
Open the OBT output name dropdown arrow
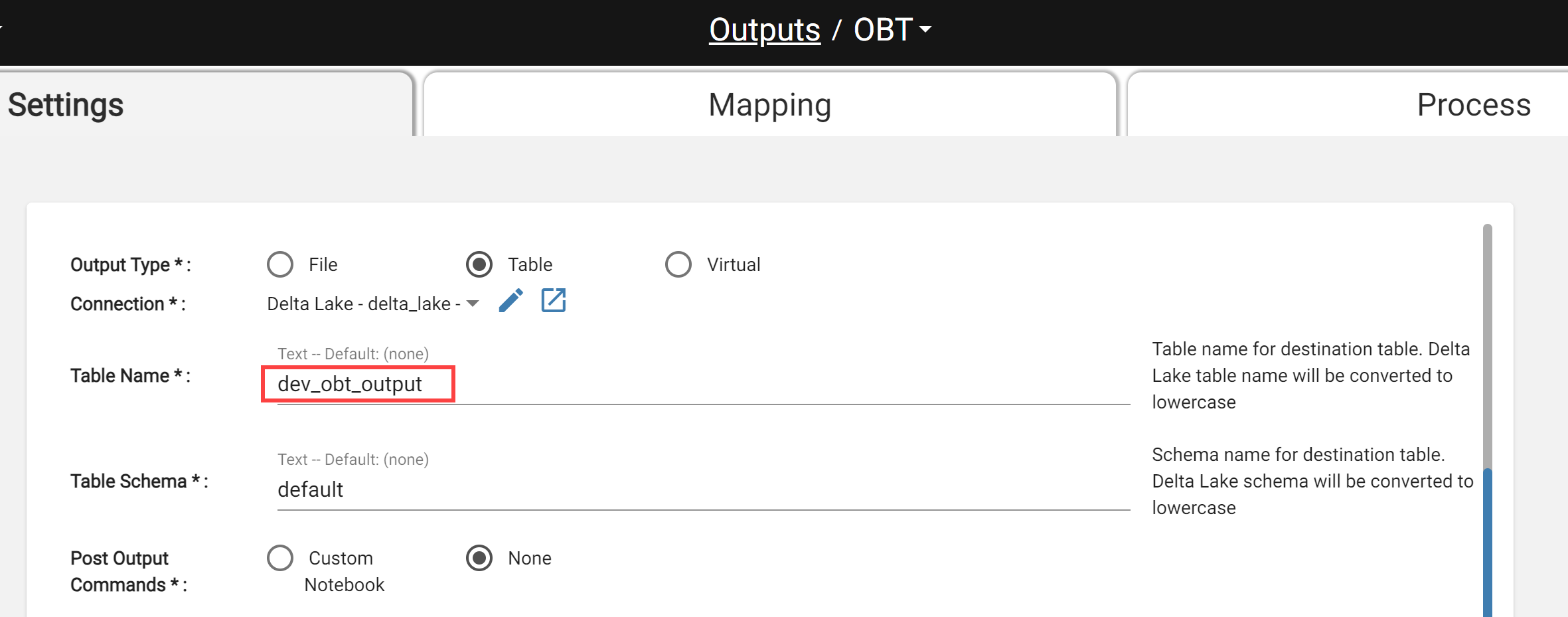pyautogui.click(x=925, y=29)
